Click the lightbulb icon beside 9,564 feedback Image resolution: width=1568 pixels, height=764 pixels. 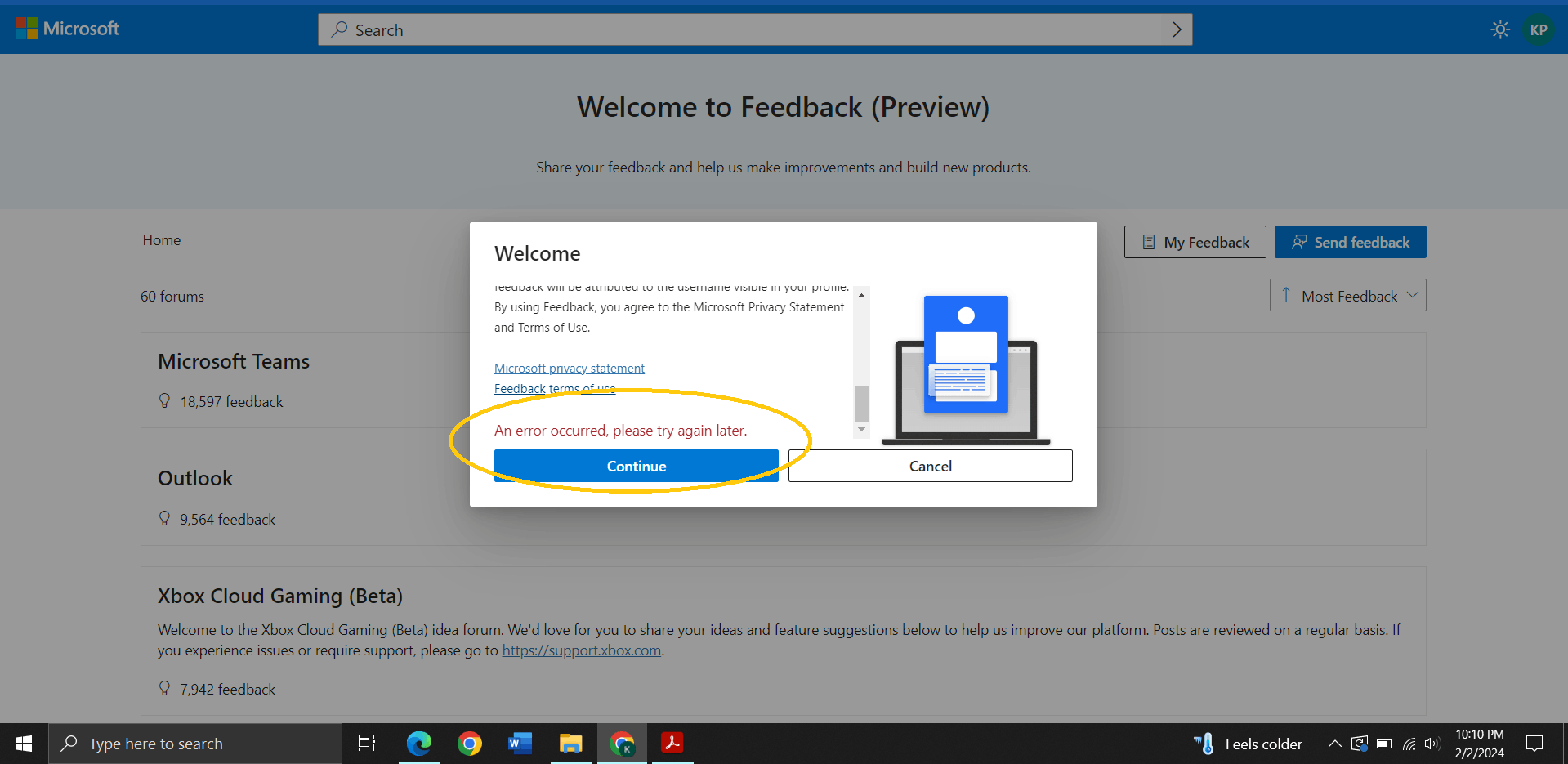click(164, 519)
